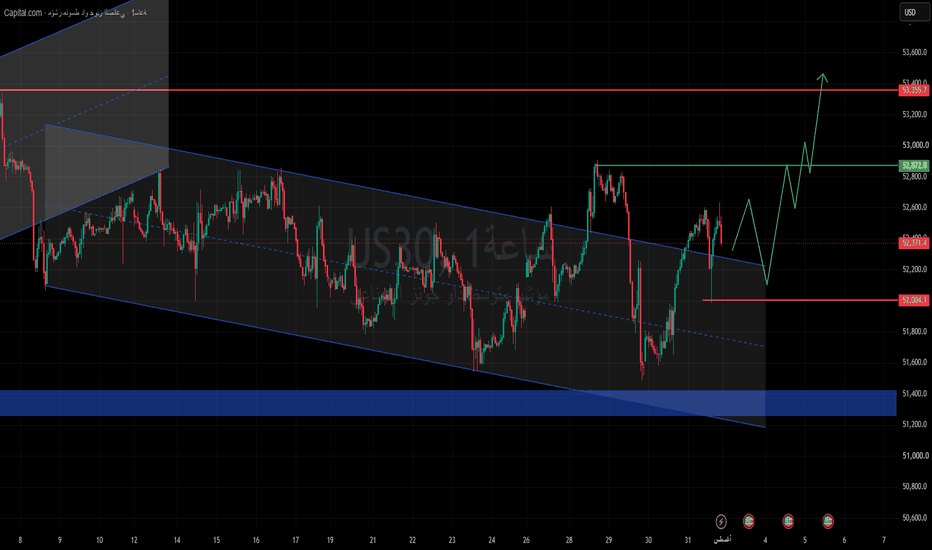This screenshot has width=932, height=550.
Task: Select the green 52,872.8 price label
Action: (914, 165)
